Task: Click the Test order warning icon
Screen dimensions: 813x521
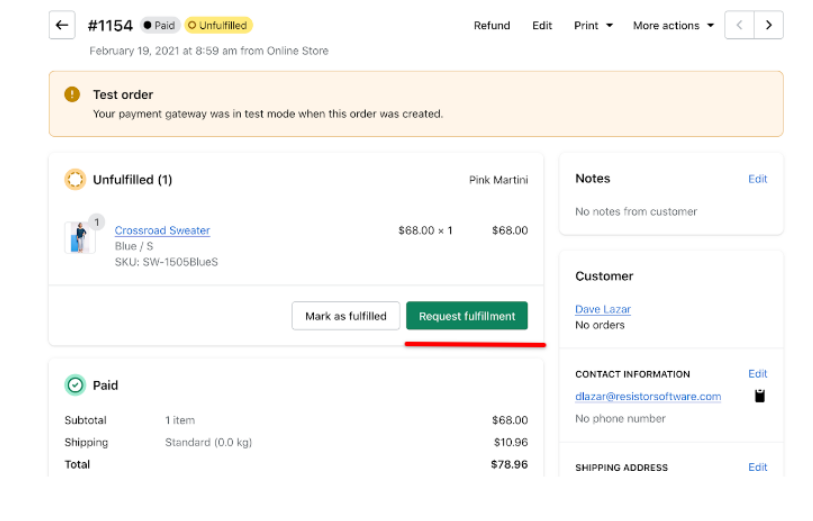Action: (72, 95)
